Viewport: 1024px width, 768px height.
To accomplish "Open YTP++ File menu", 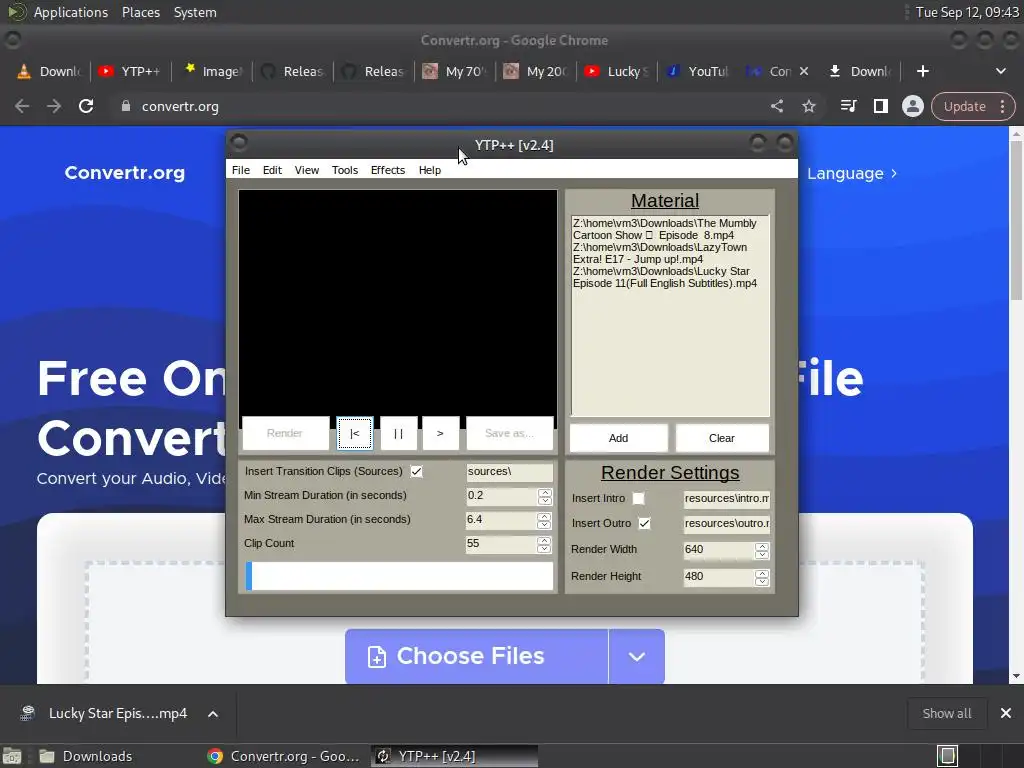I will 240,170.
